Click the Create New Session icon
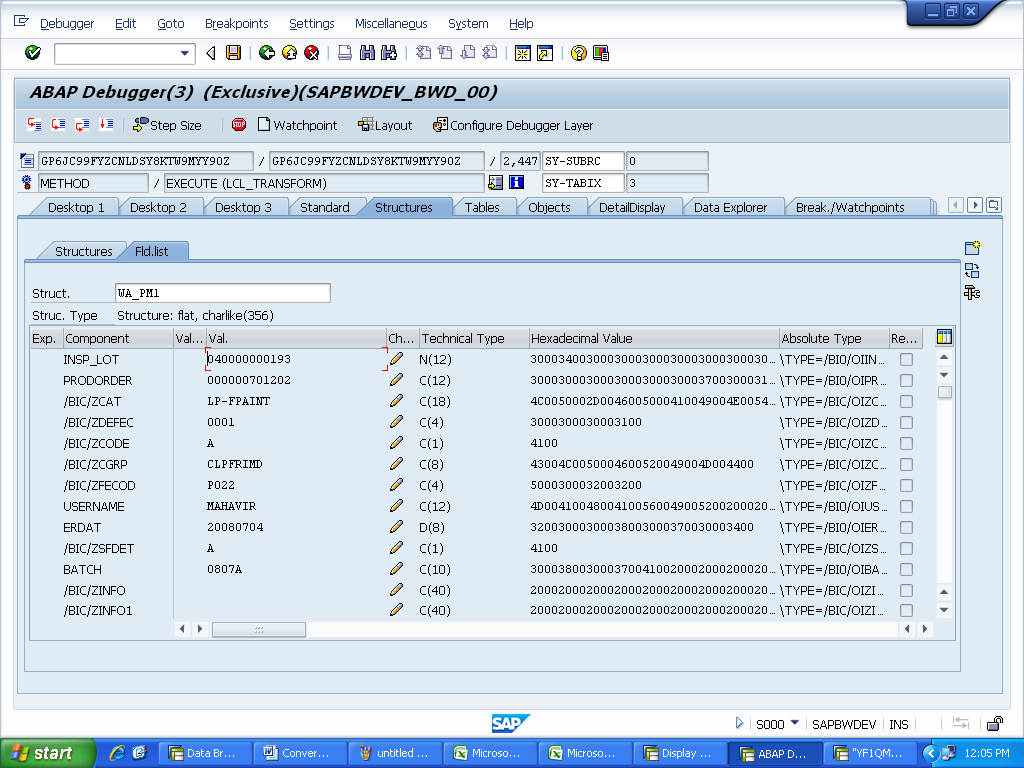The height and width of the screenshot is (768, 1024). coord(522,53)
